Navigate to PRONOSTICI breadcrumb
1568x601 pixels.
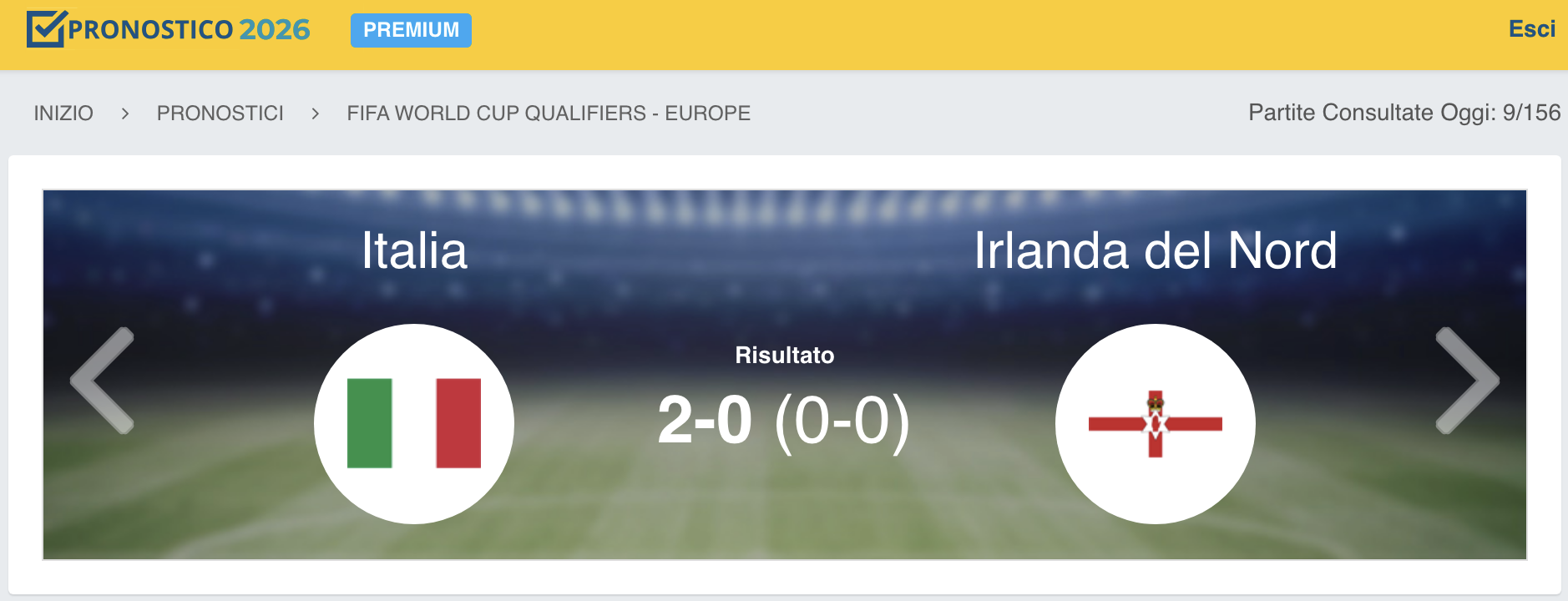[220, 114]
